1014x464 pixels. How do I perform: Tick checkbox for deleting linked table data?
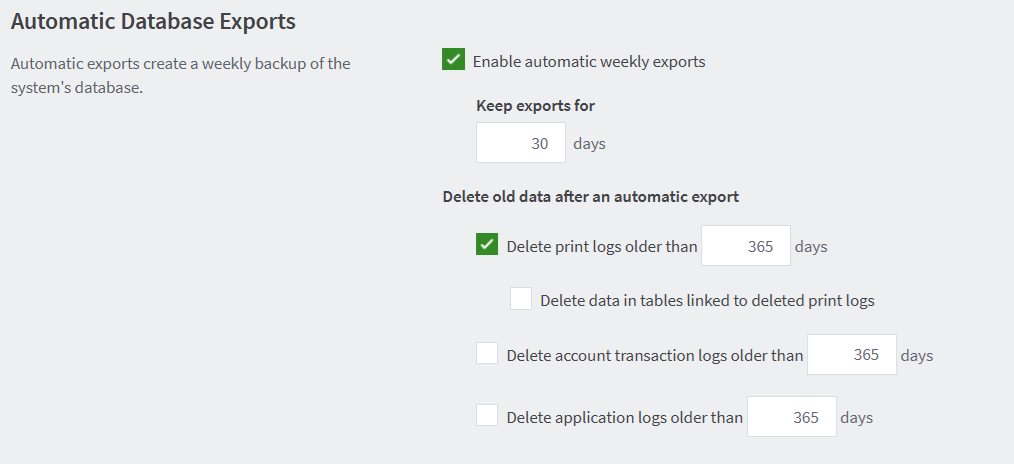point(521,299)
